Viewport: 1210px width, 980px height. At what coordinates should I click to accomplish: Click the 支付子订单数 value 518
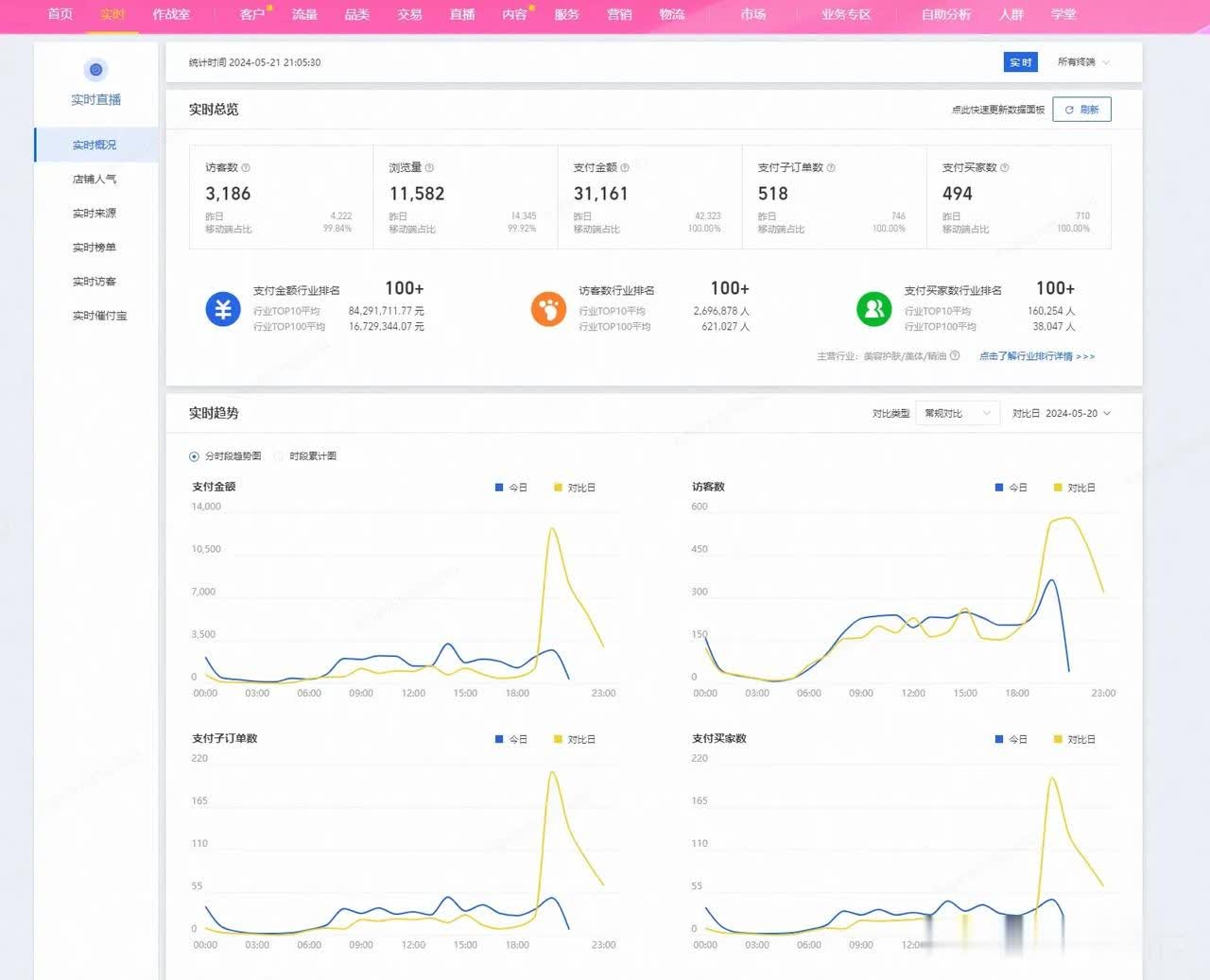point(772,194)
